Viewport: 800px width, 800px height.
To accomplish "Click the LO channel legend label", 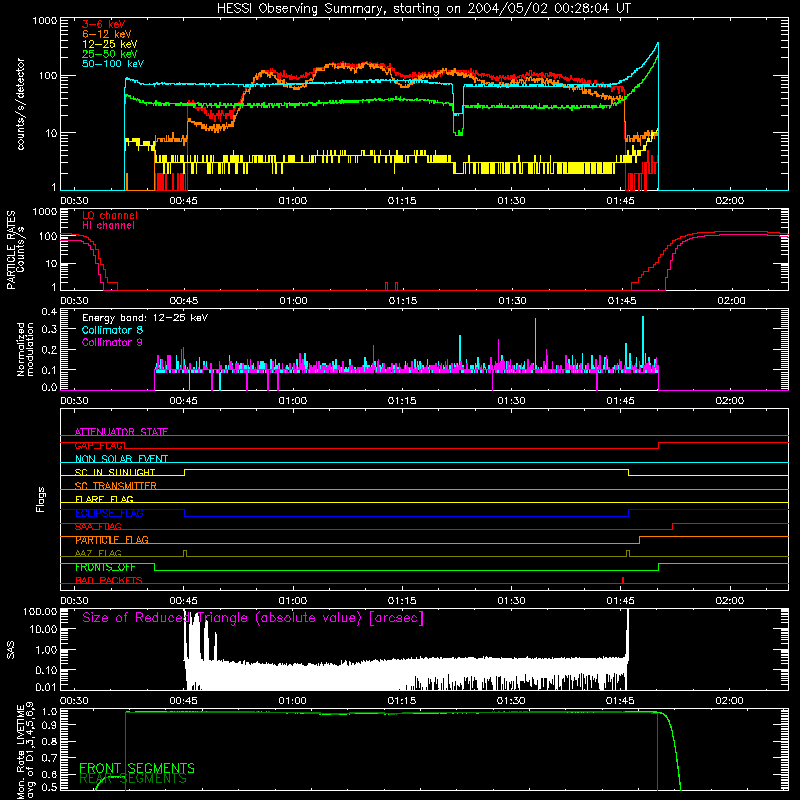I will tap(110, 215).
